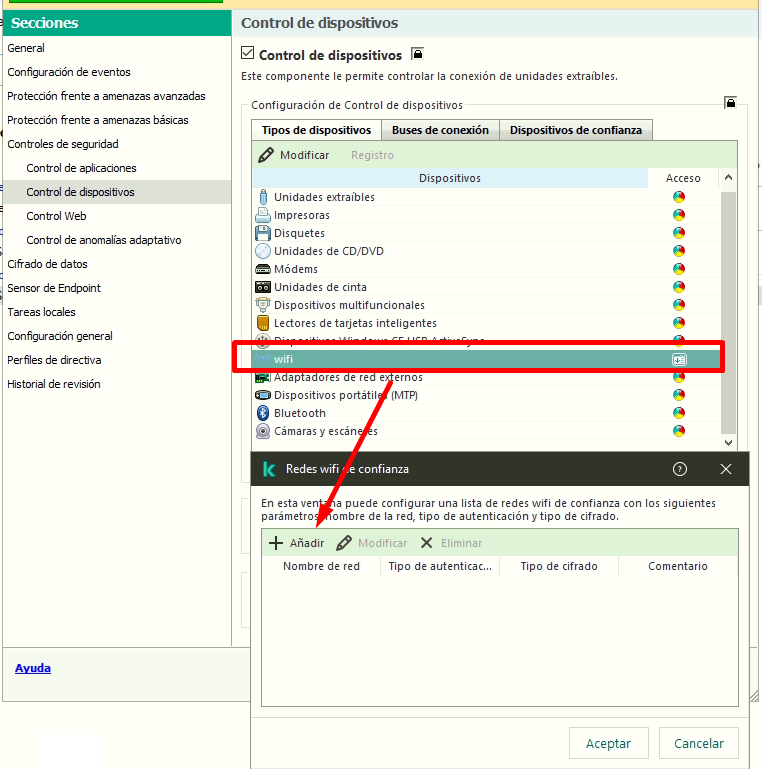The width and height of the screenshot is (762, 769).
Task: Click the access icon for Bluetooth
Action: 679,413
